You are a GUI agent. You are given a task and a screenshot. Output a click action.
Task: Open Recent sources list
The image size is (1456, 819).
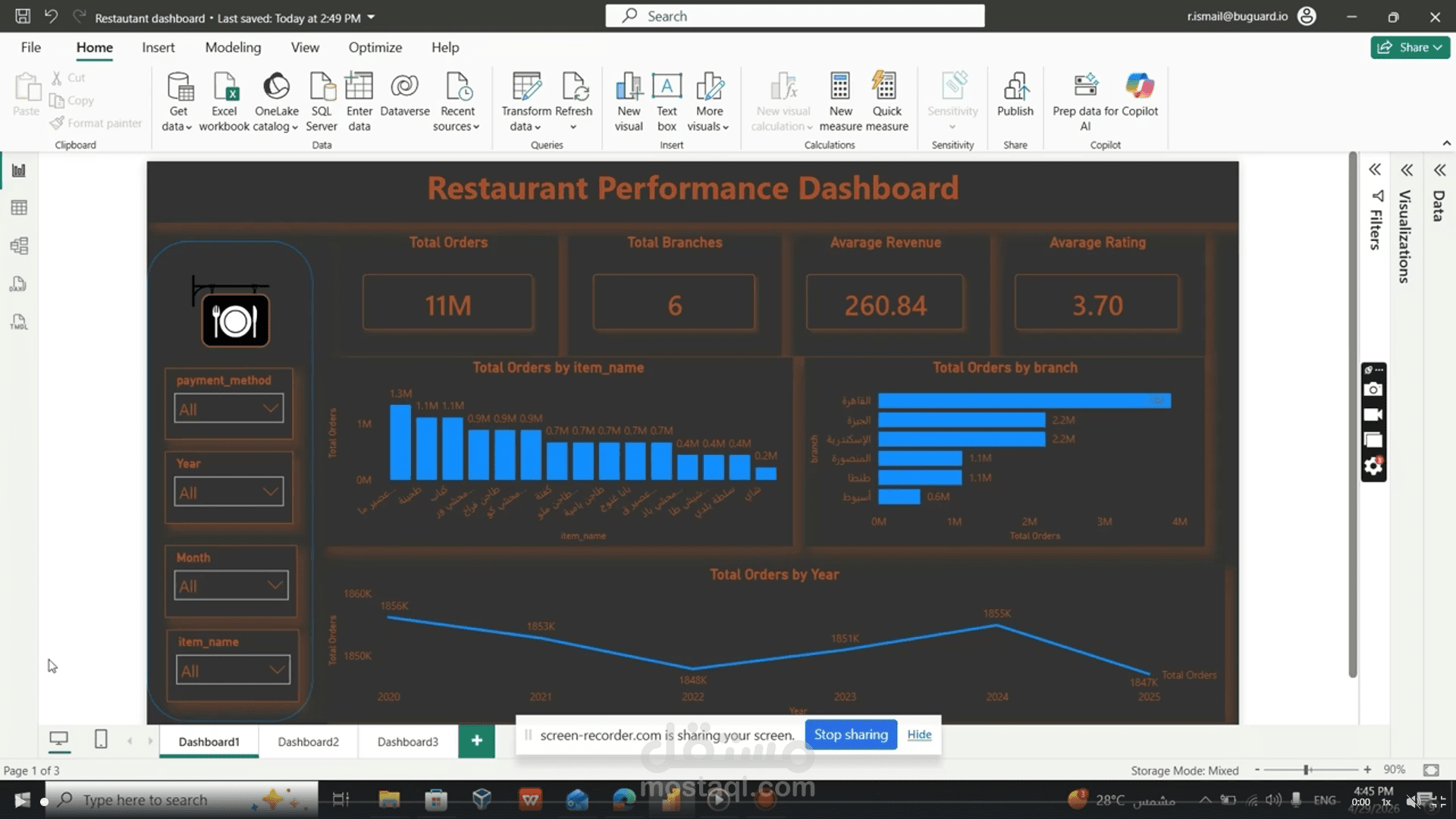coord(457,102)
